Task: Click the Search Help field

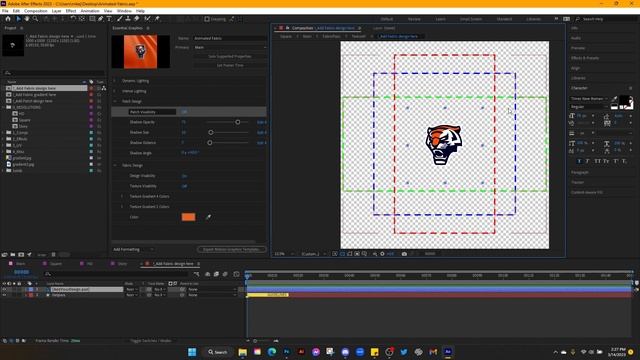Action: (x=606, y=19)
